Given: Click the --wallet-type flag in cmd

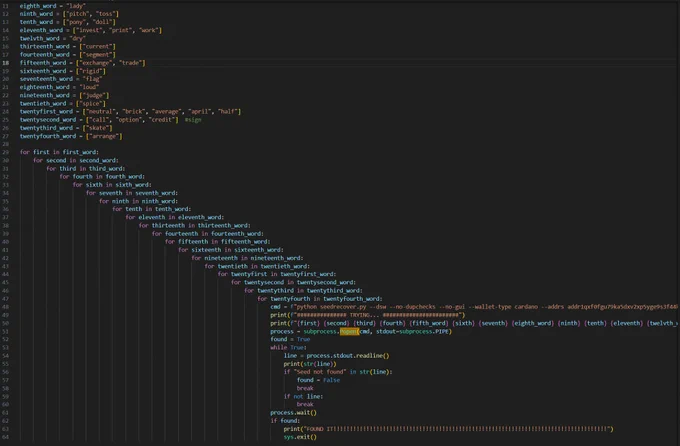Looking at the screenshot, I should coord(490,307).
